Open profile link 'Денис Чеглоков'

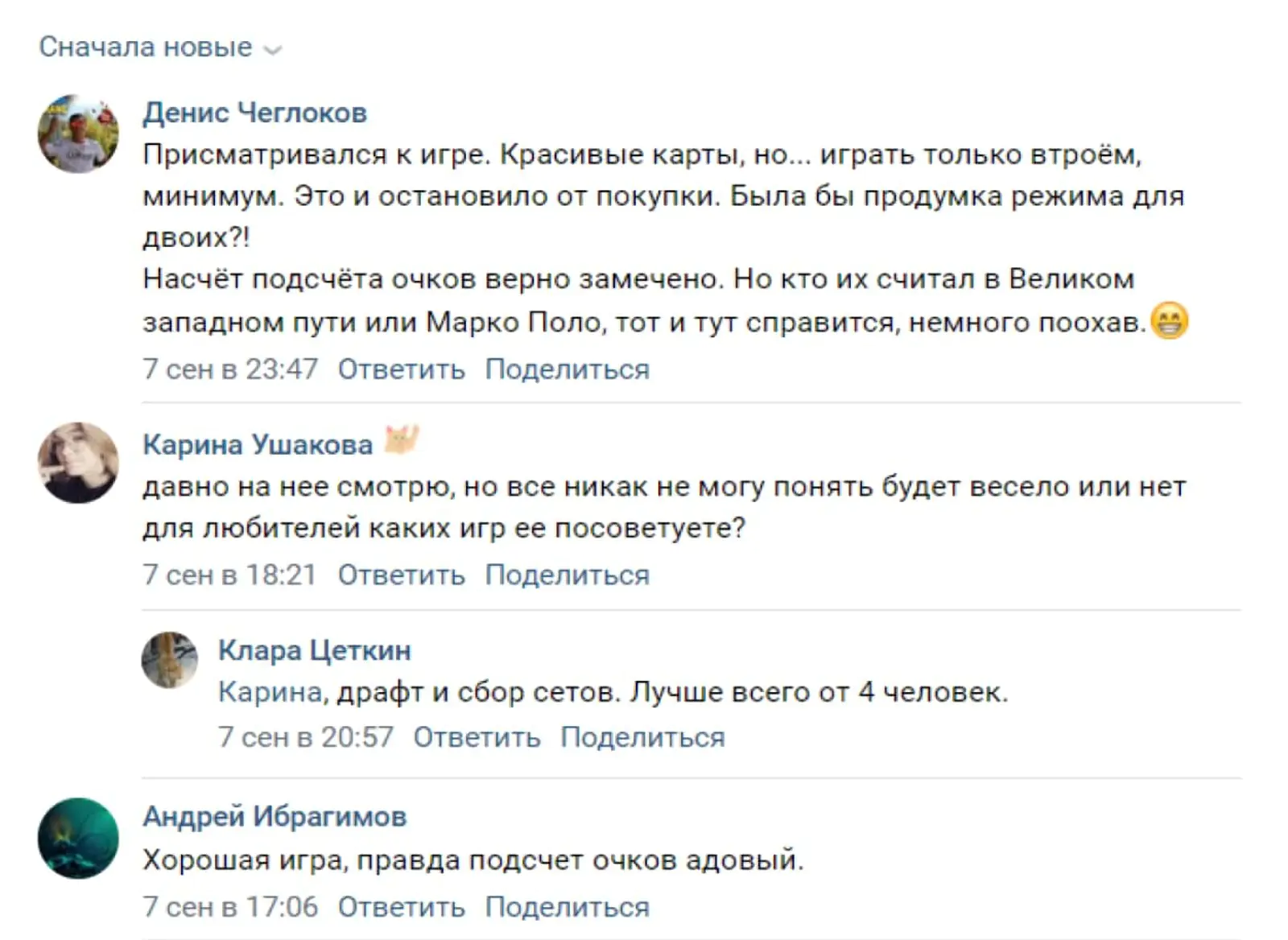click(254, 113)
